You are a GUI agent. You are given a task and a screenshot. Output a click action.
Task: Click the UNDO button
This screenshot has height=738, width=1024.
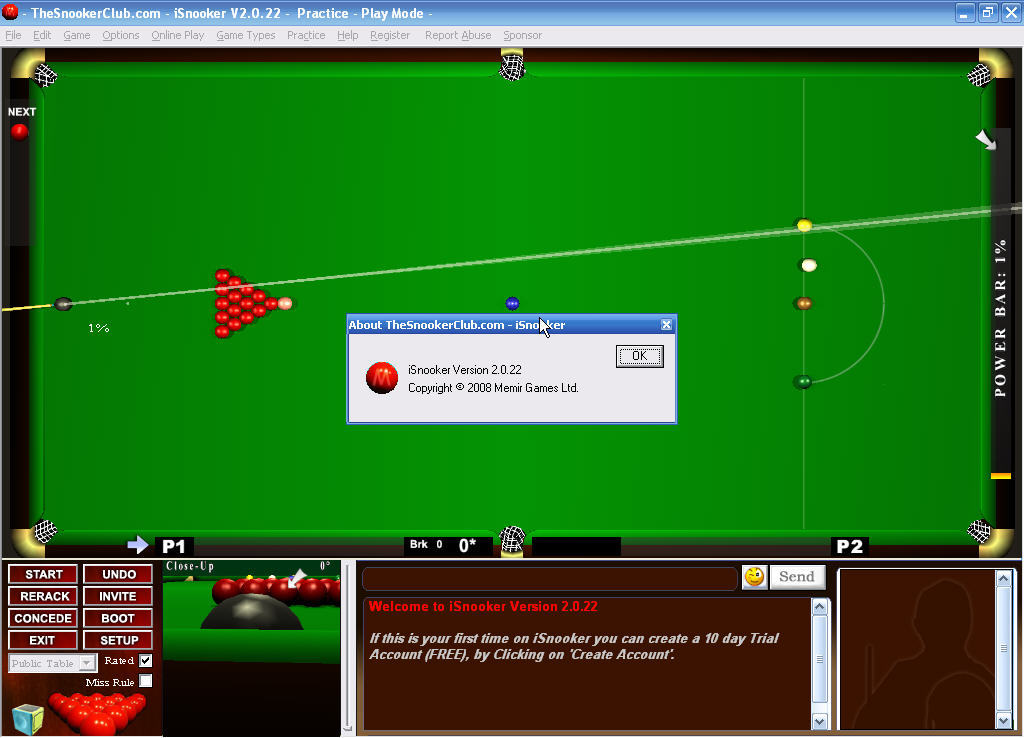(118, 574)
